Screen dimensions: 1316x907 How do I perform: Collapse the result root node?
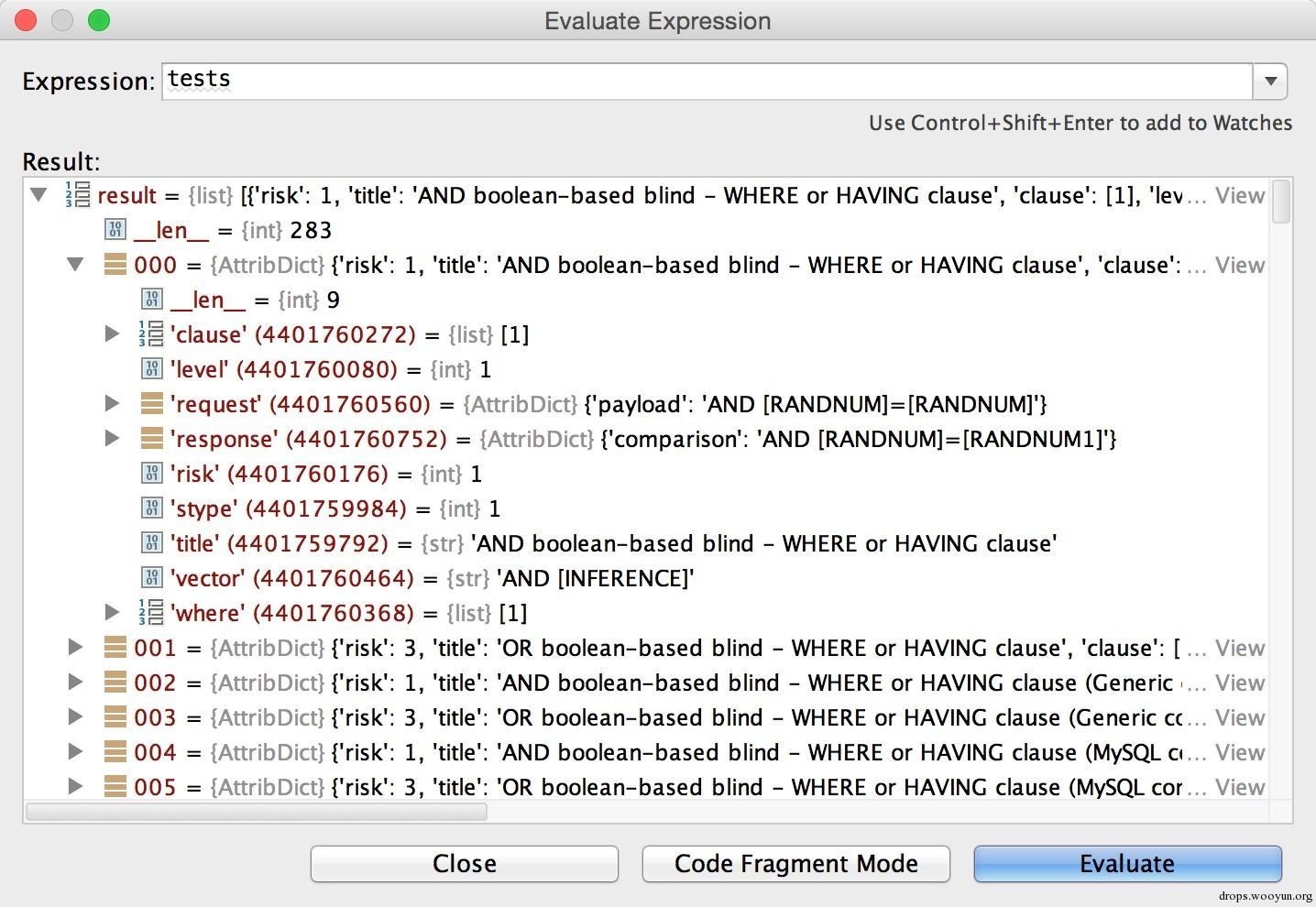[x=39, y=194]
